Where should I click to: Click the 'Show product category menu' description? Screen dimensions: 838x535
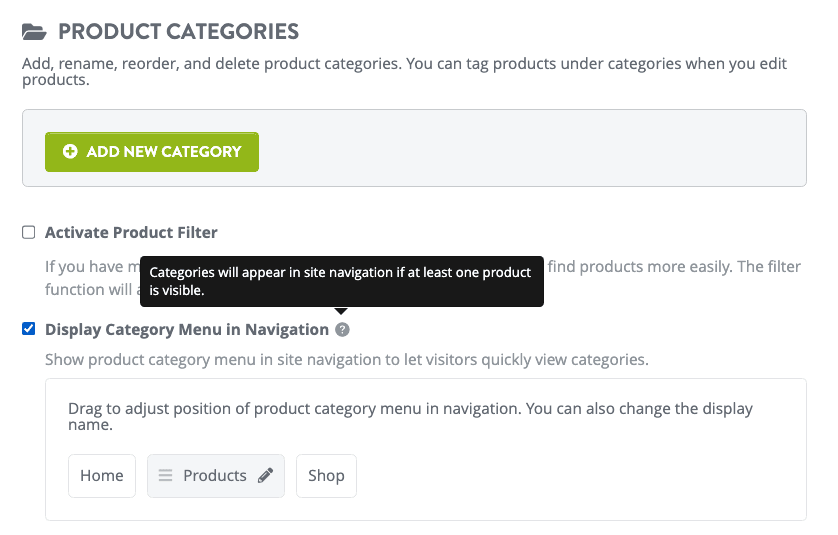pyautogui.click(x=346, y=360)
